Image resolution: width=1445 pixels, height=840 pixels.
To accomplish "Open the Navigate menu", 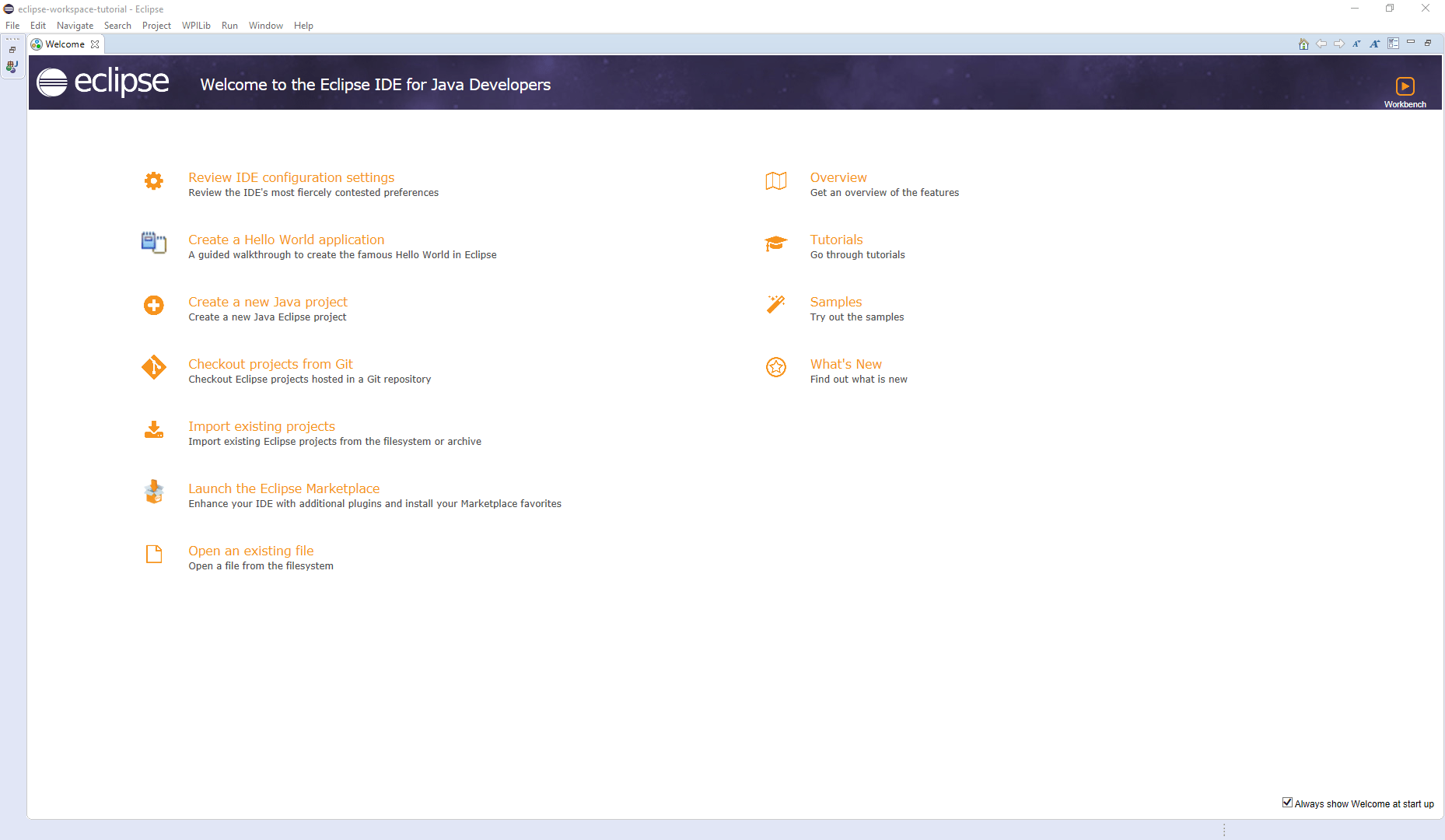I will click(75, 25).
